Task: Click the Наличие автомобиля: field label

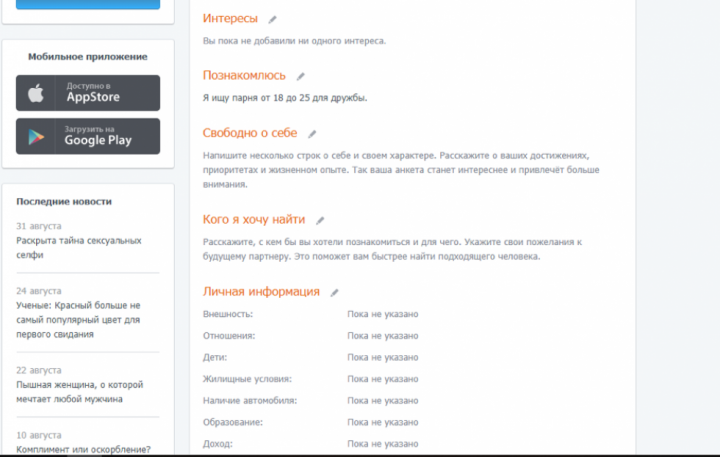Action: point(250,401)
